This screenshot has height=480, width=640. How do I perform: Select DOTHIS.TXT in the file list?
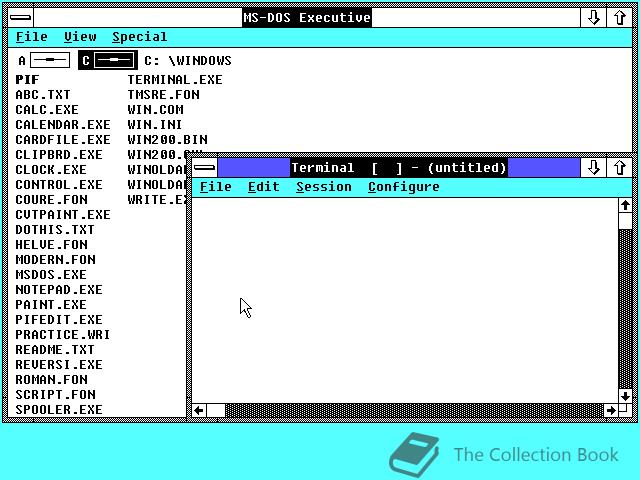pyautogui.click(x=55, y=229)
